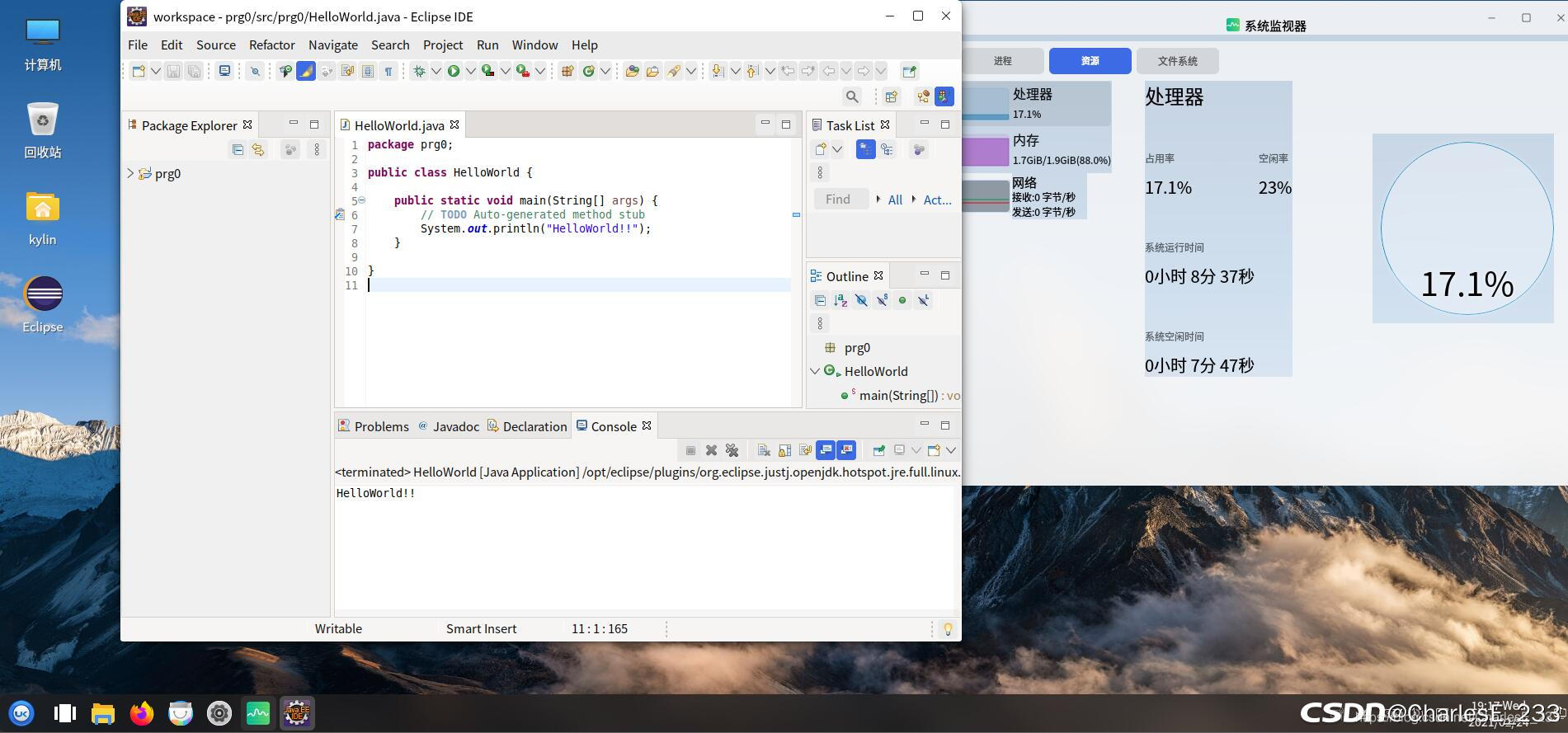Run the program with green Run button

pyautogui.click(x=454, y=72)
